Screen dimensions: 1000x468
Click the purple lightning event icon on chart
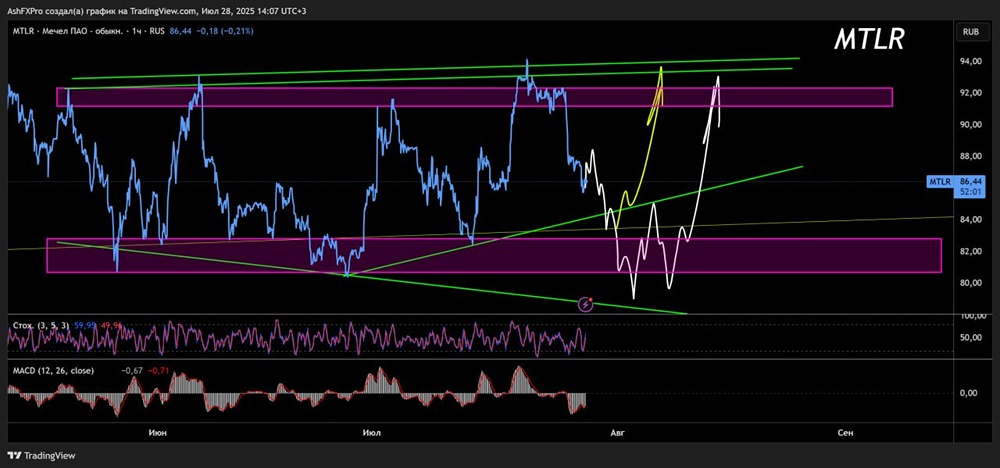[x=586, y=305]
